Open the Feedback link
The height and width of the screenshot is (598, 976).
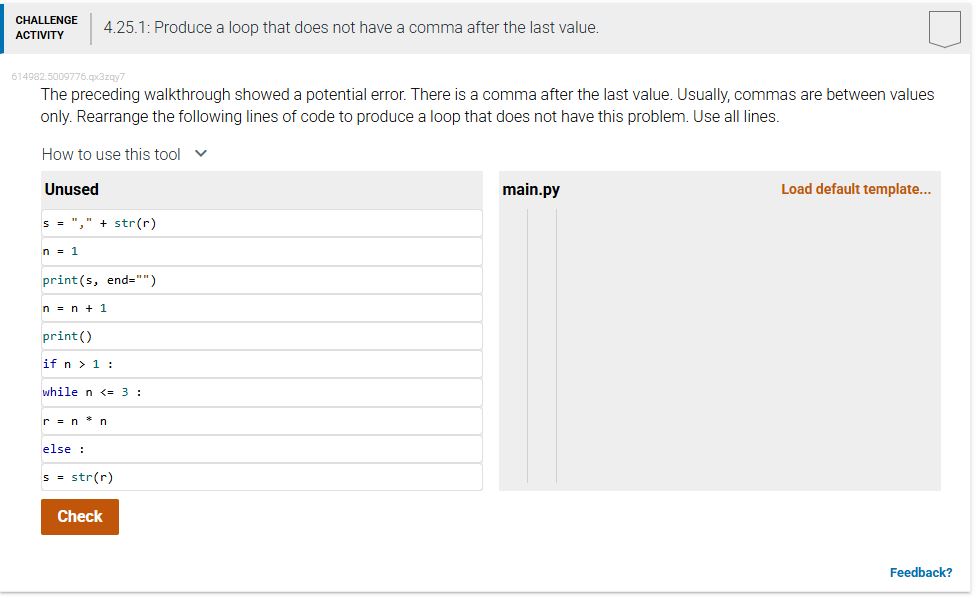(x=920, y=572)
